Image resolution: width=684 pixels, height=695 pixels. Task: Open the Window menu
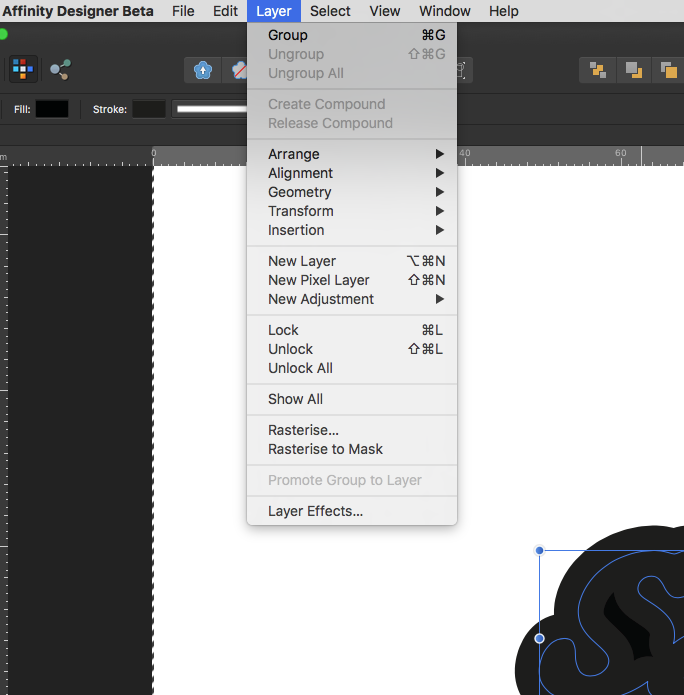point(445,11)
